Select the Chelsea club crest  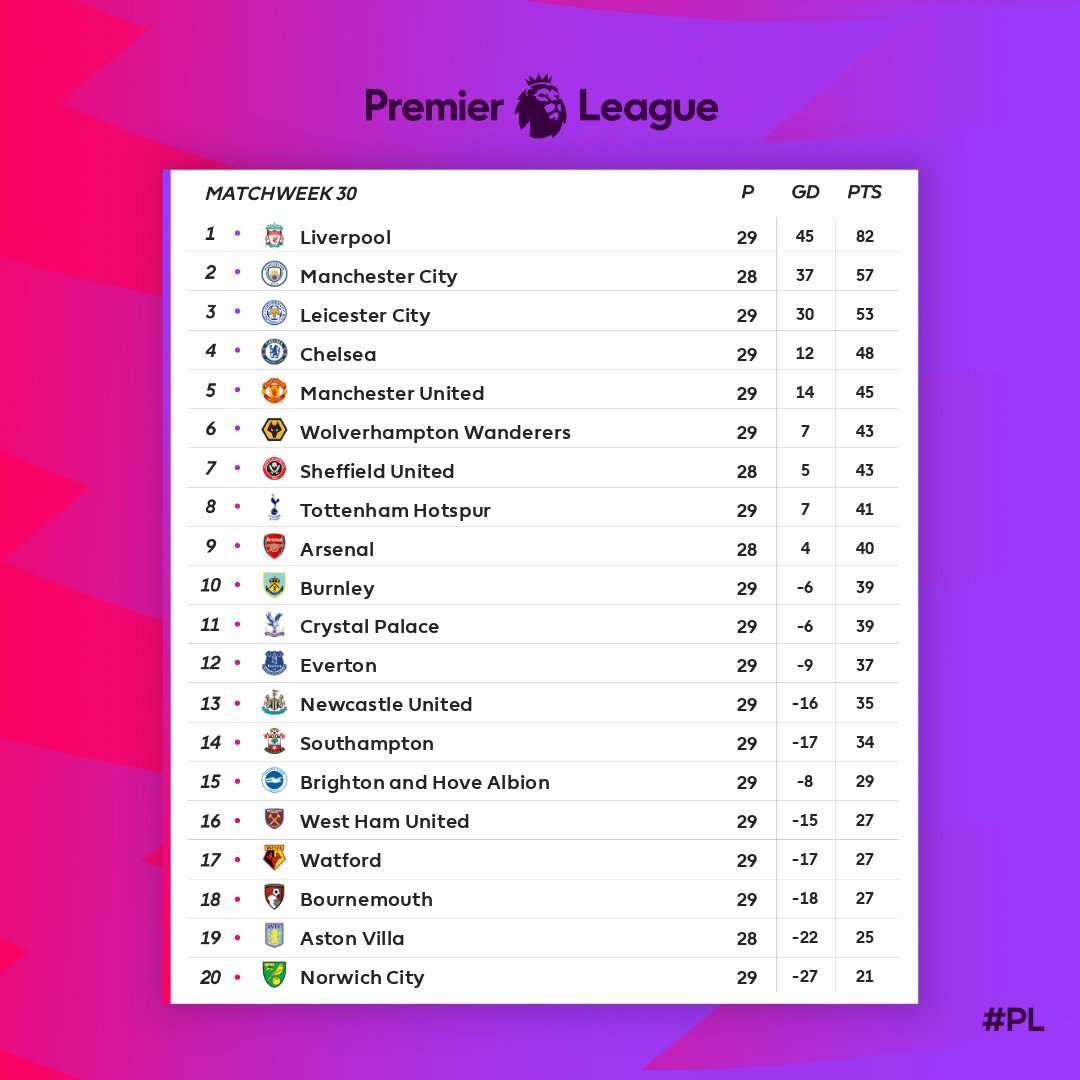[274, 352]
